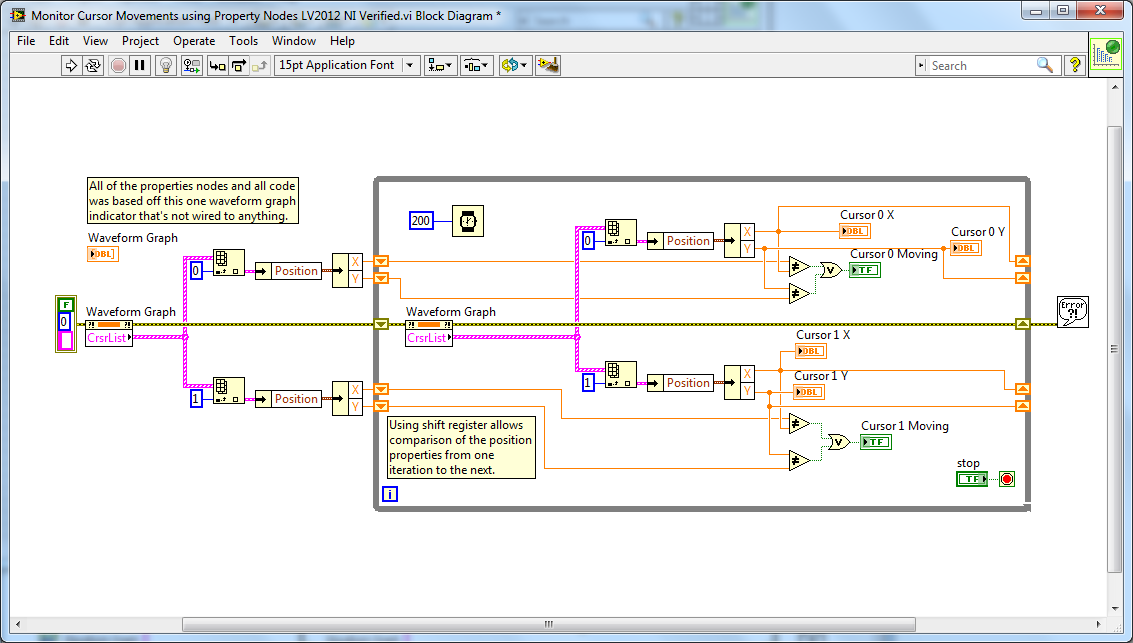Screen dimensions: 1133x643
Task: Click the Step Into button
Action: click(x=217, y=66)
